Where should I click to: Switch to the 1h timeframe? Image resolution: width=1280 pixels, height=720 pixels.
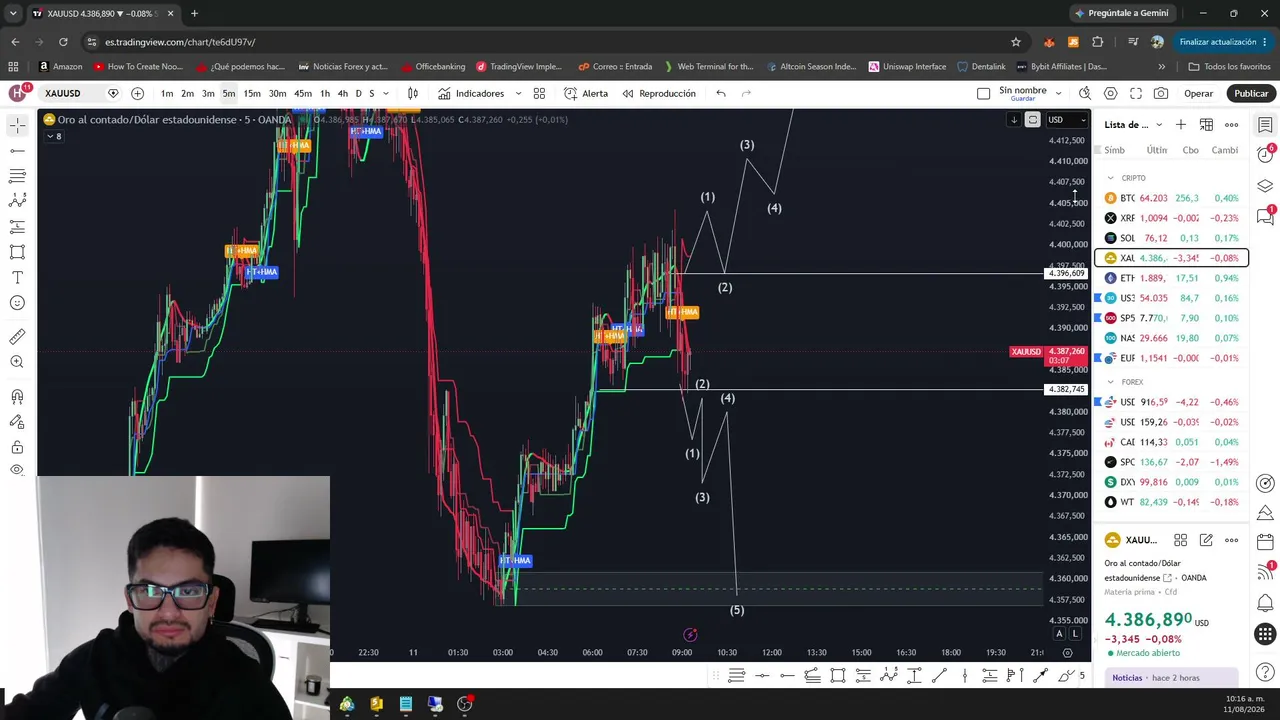click(x=324, y=94)
